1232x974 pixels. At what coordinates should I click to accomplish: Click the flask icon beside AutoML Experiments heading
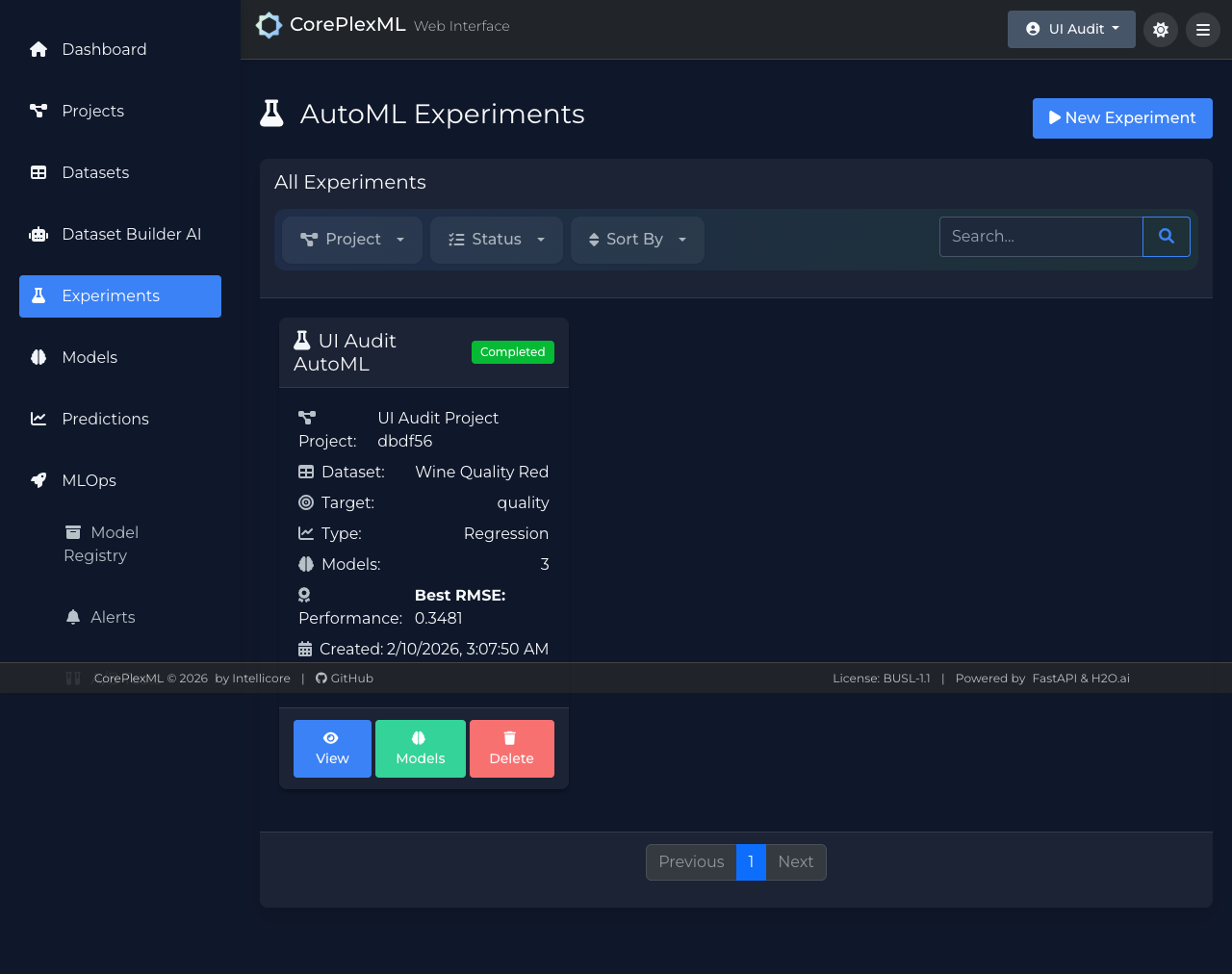272,114
